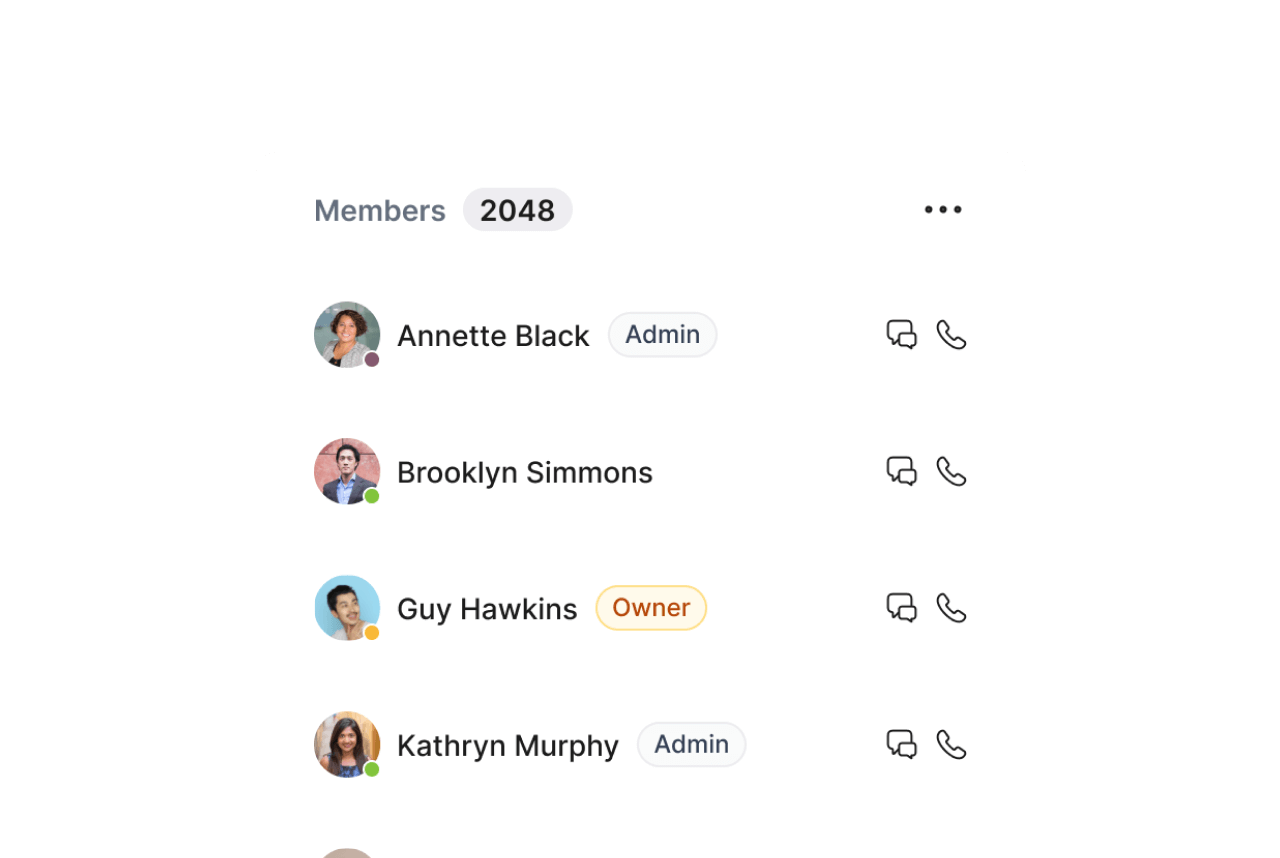This screenshot has height=858, width=1280.
Task: Call Brooklyn Simmons
Action: pyautogui.click(x=951, y=471)
